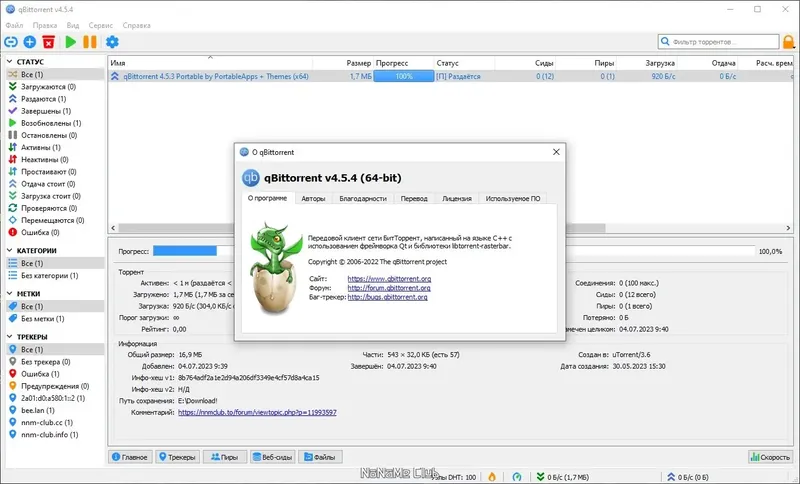Select the qBittorrent 4.5.3 Portable torrent row
Screen dimensions: 800x484
pos(451,76)
